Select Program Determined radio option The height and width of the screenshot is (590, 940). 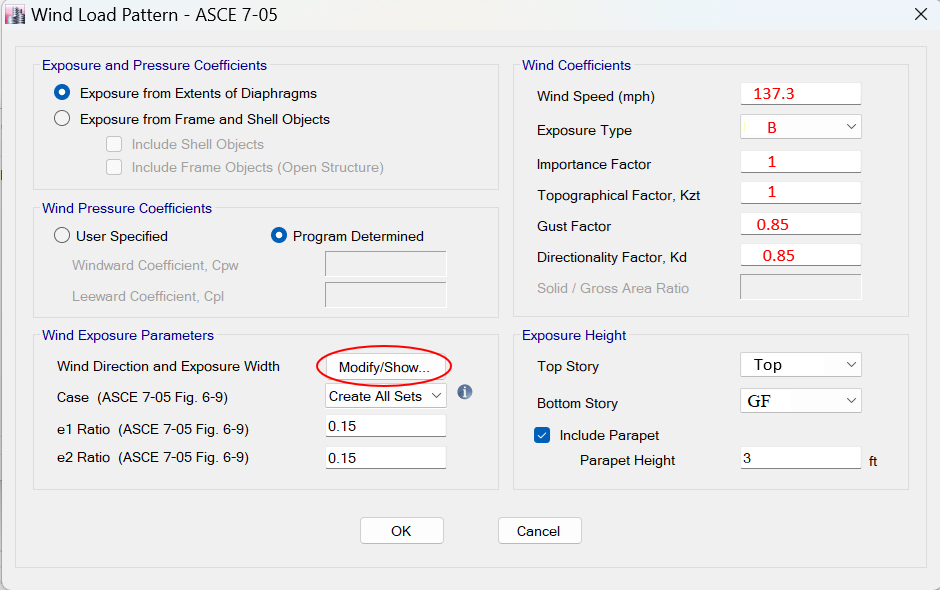pos(280,236)
